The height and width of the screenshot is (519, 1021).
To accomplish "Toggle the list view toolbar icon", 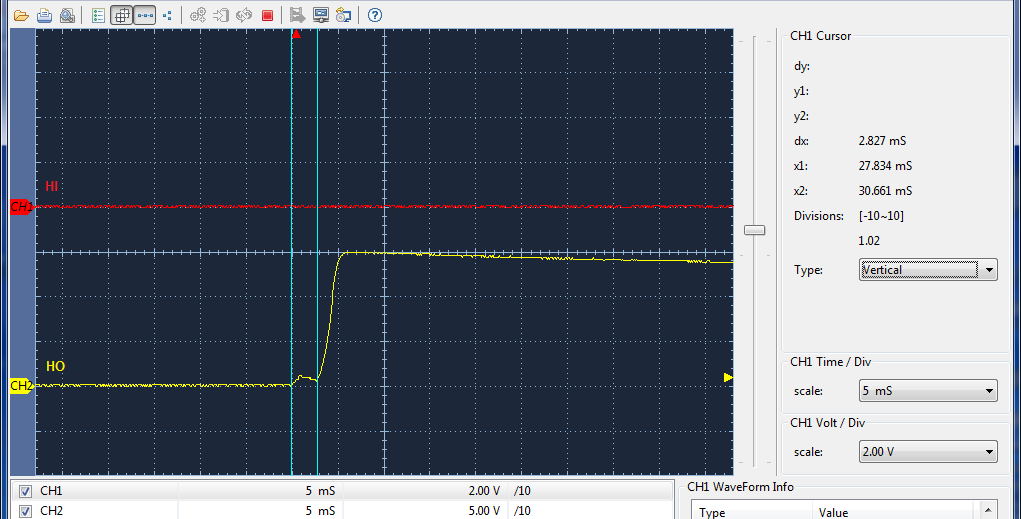I will coord(98,15).
